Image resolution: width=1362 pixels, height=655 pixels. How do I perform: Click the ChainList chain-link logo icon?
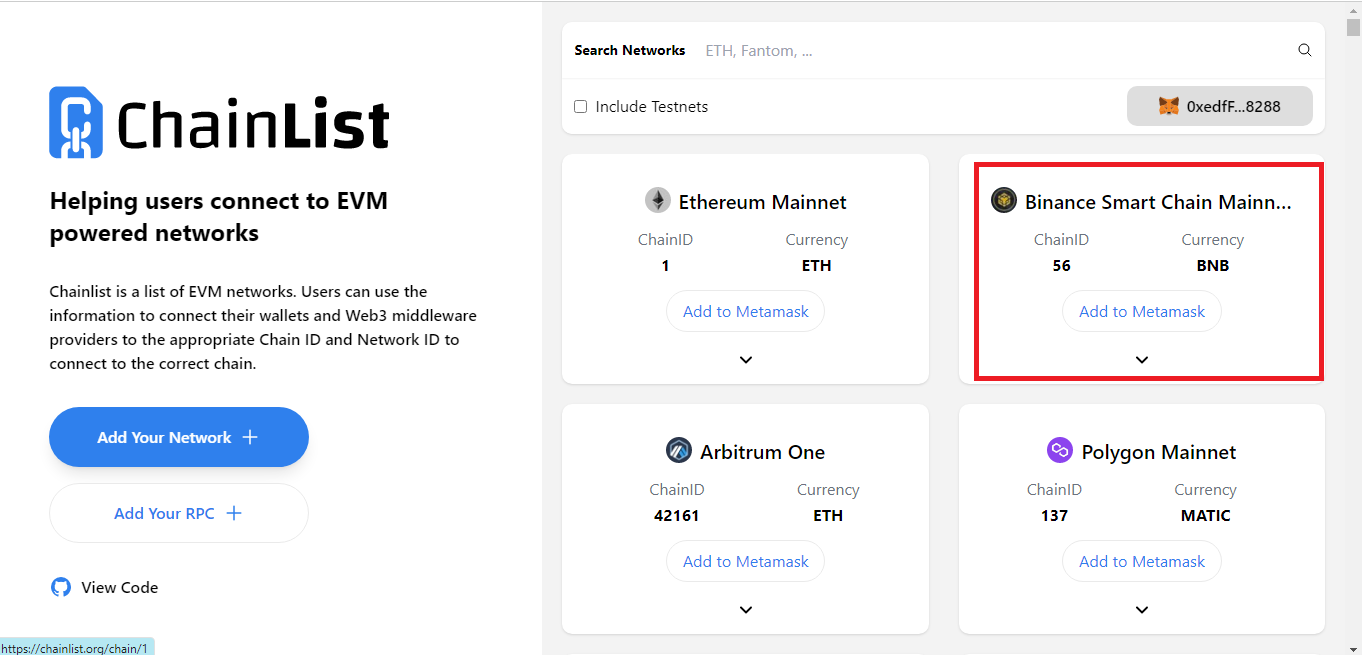point(76,123)
